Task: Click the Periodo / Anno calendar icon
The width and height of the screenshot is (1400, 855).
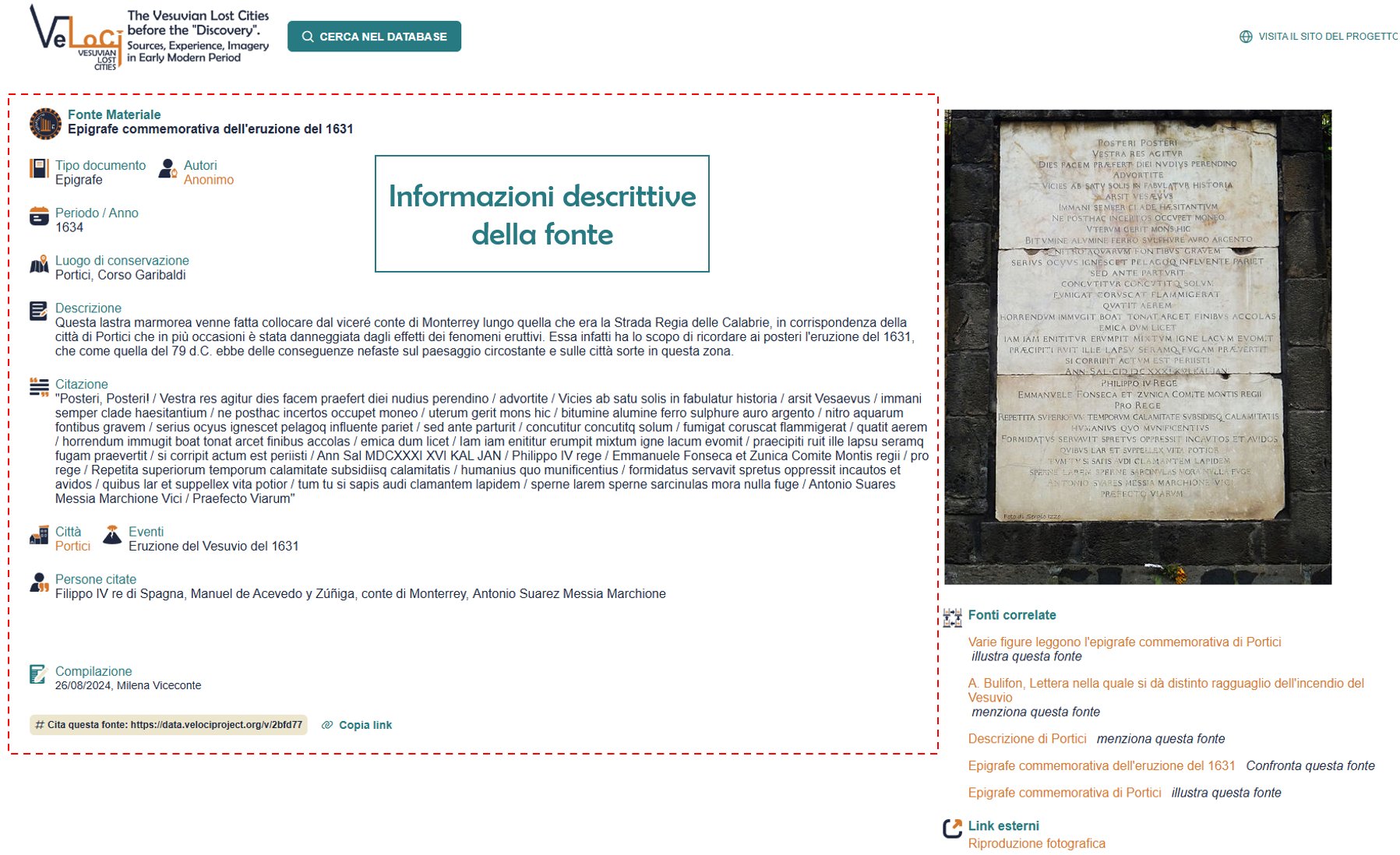Action: click(39, 216)
